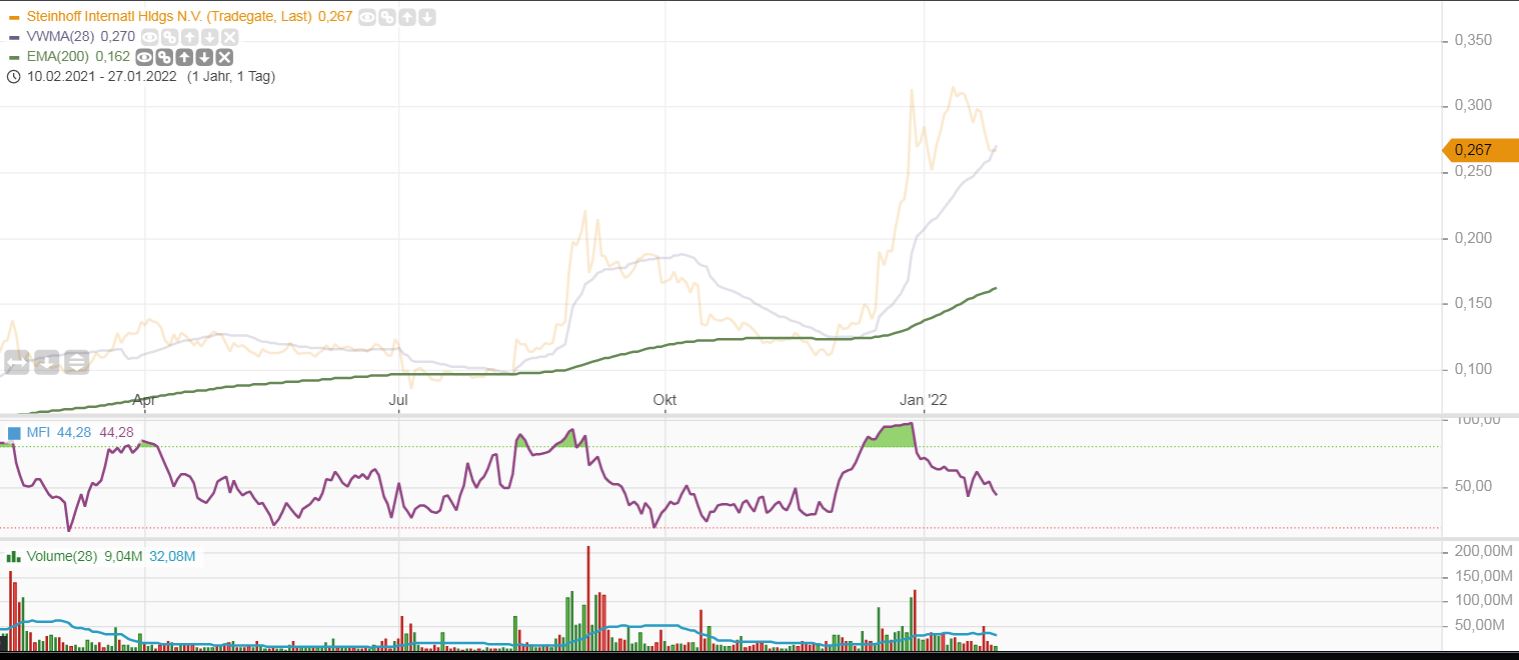Toggle visibility of the VWMA(28) line
This screenshot has width=1519, height=660.
(149, 37)
